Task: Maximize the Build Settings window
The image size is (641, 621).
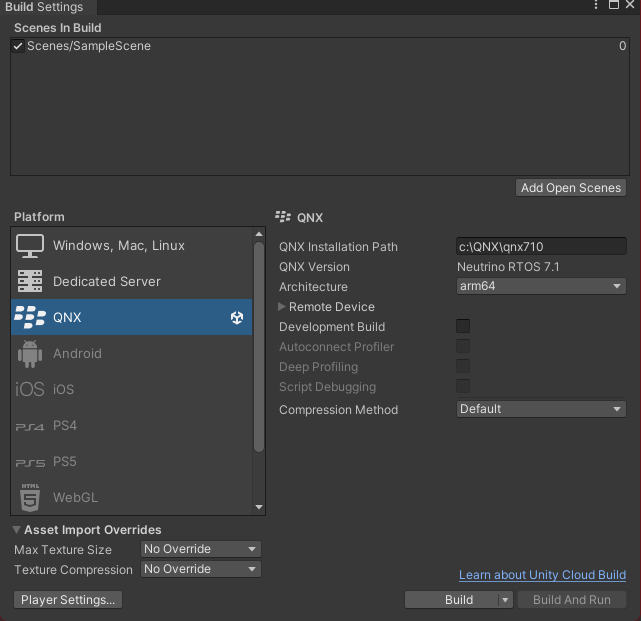Action: [614, 5]
